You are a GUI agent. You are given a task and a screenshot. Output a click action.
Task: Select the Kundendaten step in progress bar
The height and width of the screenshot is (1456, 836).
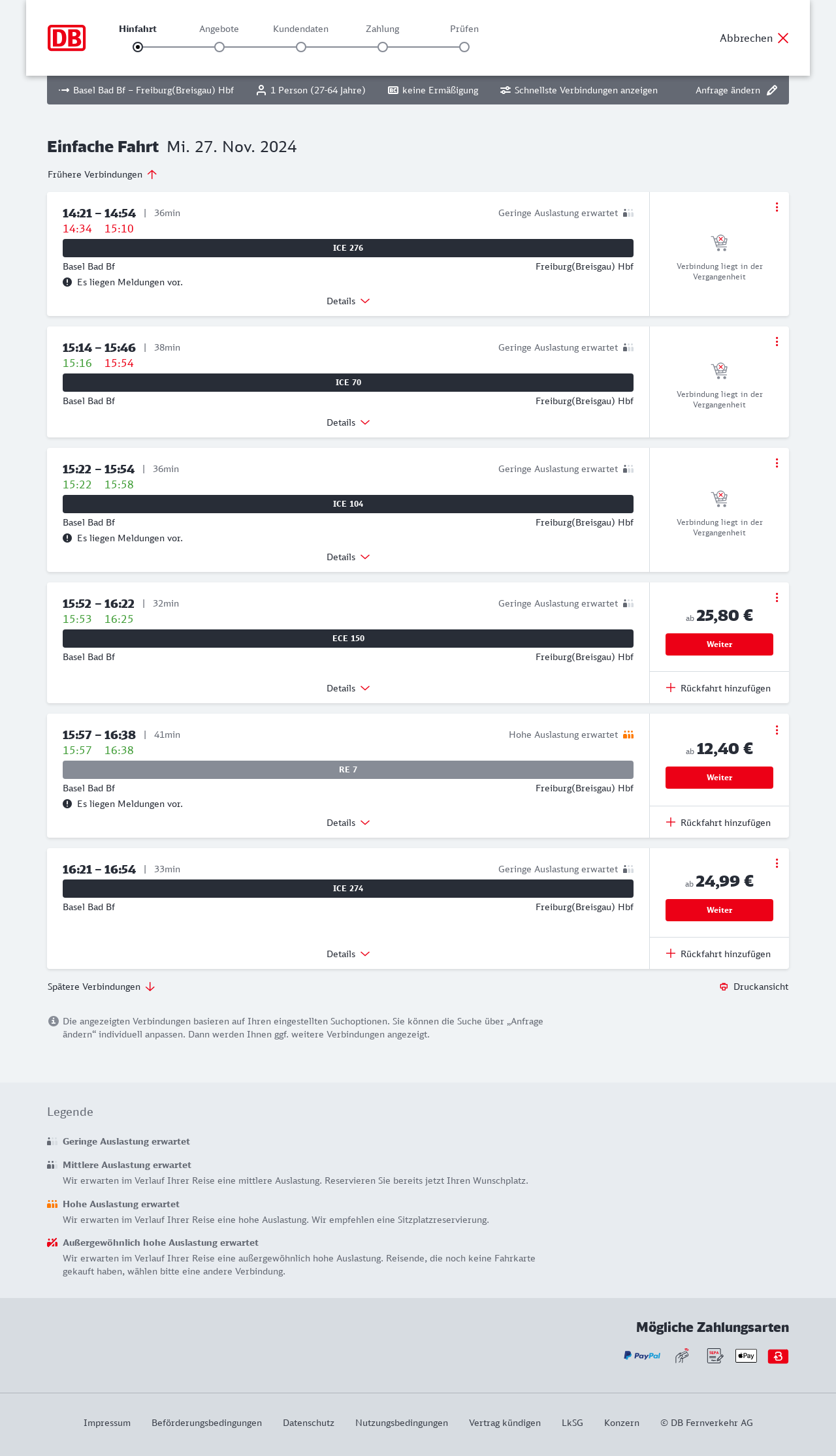click(x=301, y=47)
